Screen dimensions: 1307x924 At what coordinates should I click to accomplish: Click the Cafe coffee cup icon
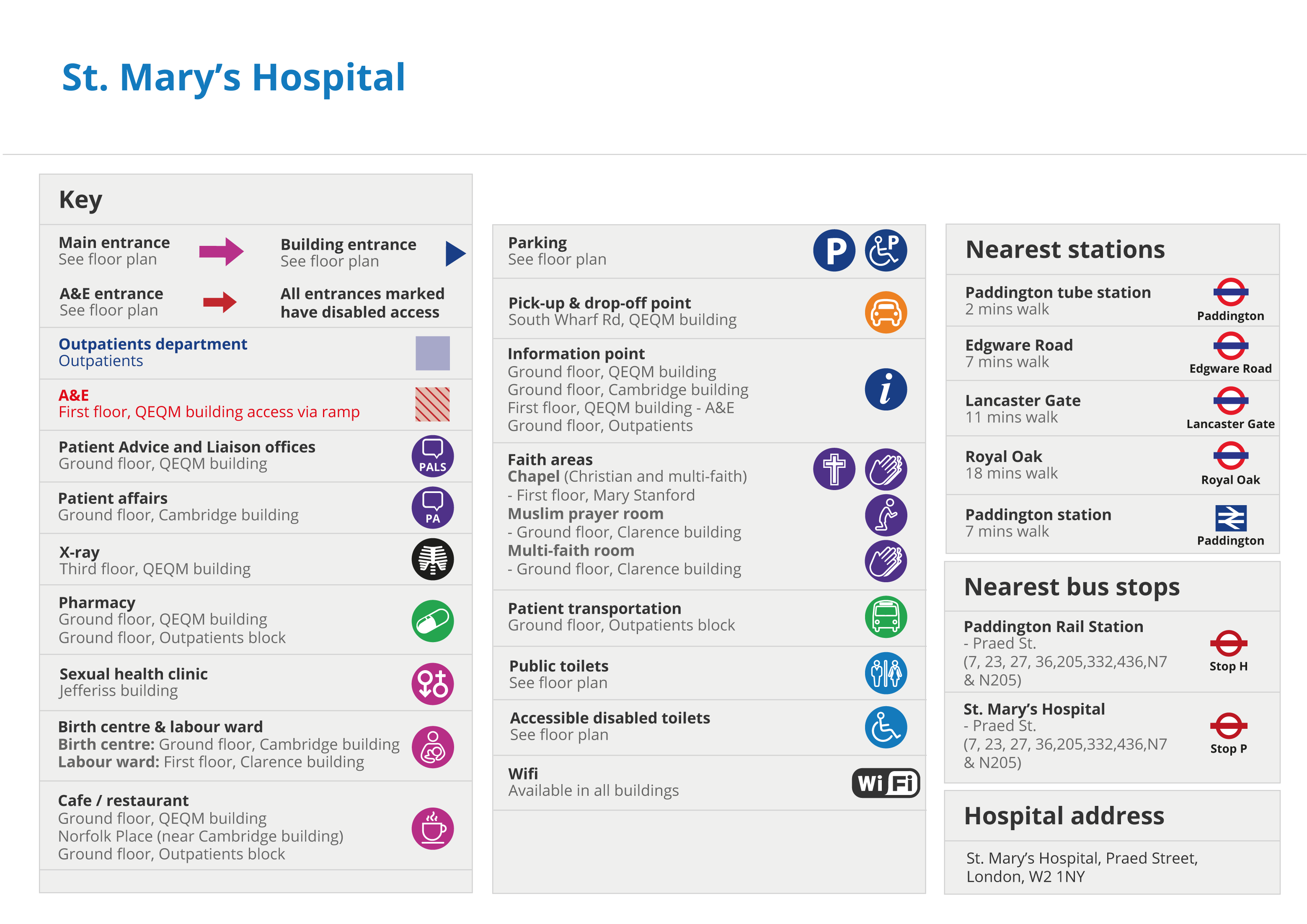433,829
